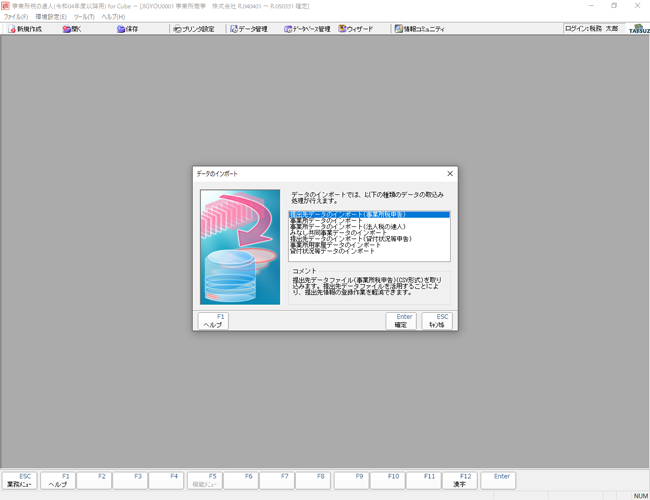
Task: Open the 環境設定(E) menu
Action: pos(51,17)
